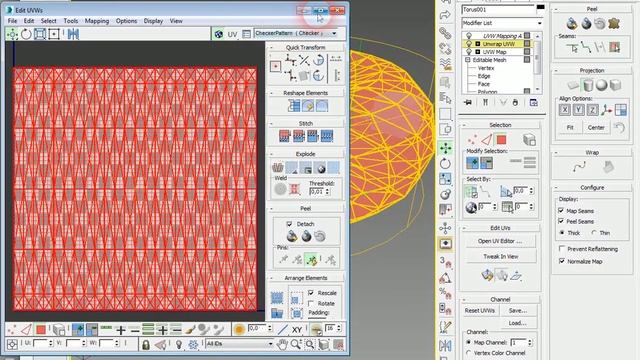Choose Cylindrical projection icon
Screen dimensions: 640x360
[x=588, y=85]
